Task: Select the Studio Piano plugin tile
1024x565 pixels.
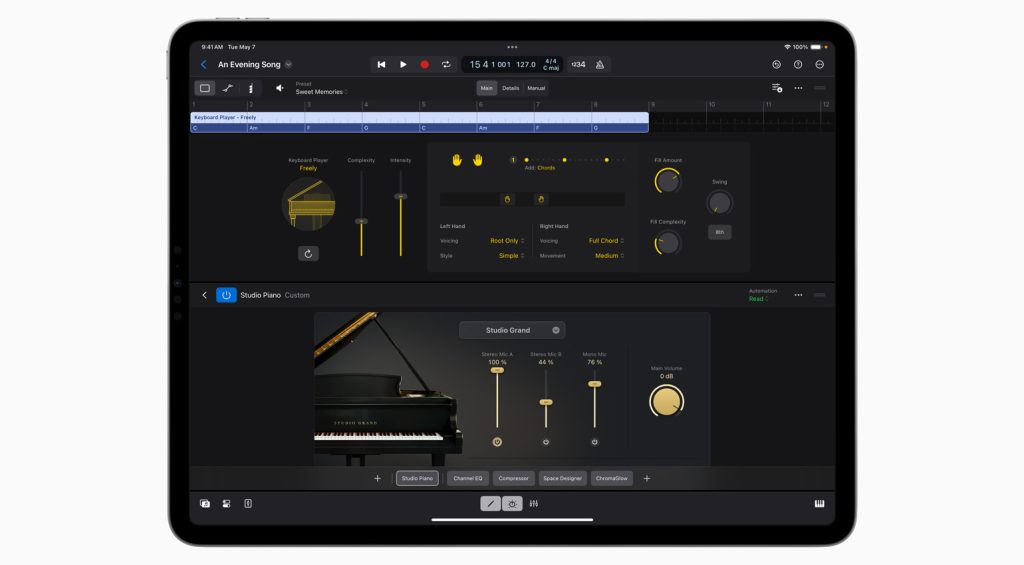Action: 417,479
